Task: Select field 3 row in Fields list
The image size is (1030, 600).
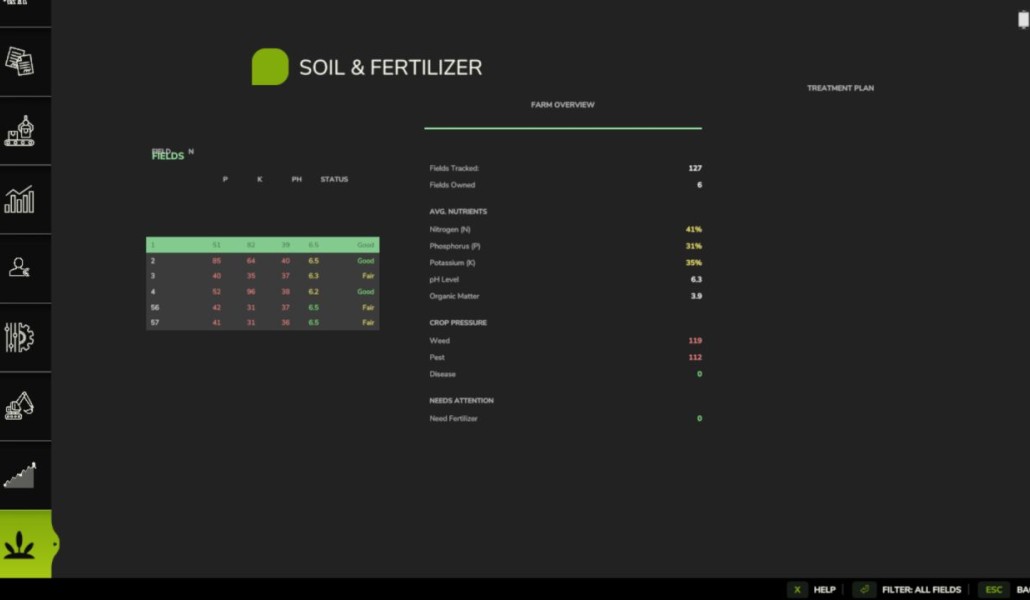Action: point(262,276)
